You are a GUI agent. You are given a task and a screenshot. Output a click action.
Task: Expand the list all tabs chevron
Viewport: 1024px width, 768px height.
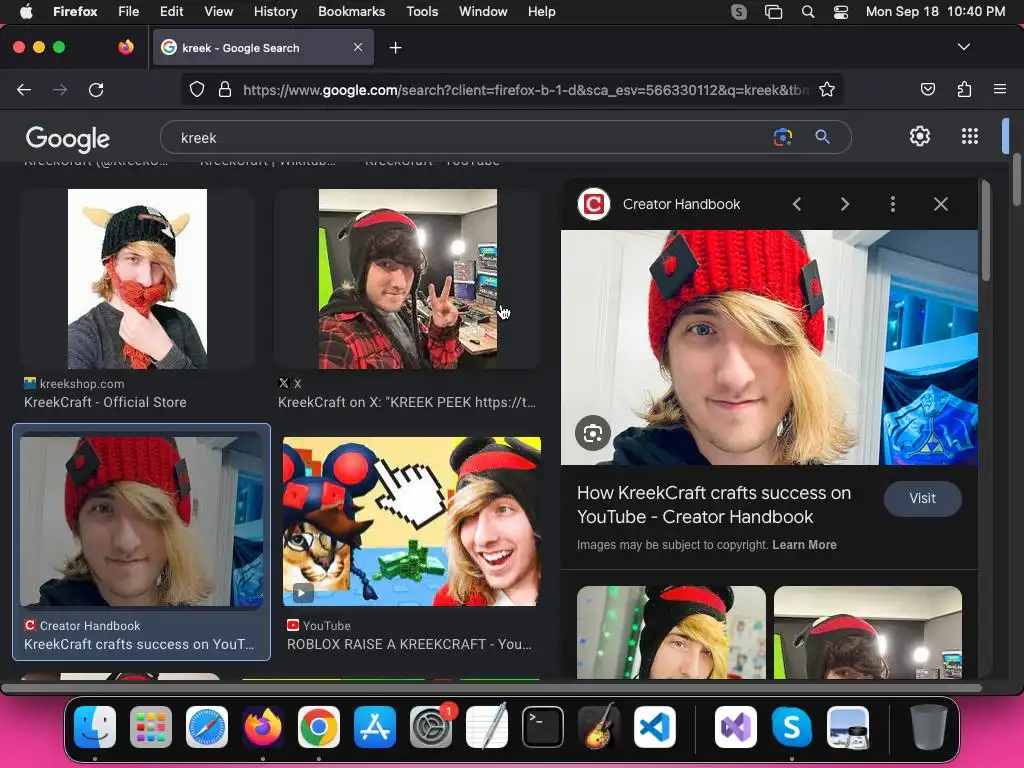pyautogui.click(x=963, y=47)
